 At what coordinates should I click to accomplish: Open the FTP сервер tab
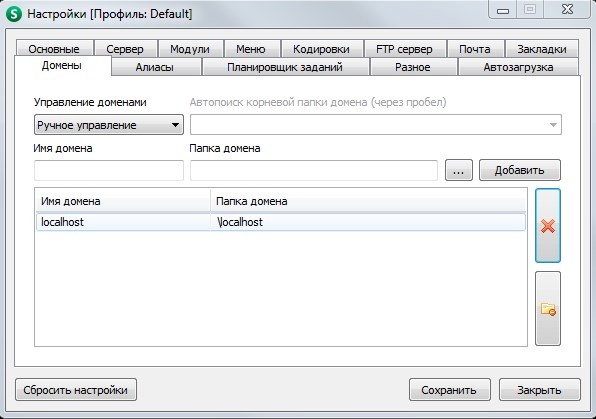pos(404,49)
